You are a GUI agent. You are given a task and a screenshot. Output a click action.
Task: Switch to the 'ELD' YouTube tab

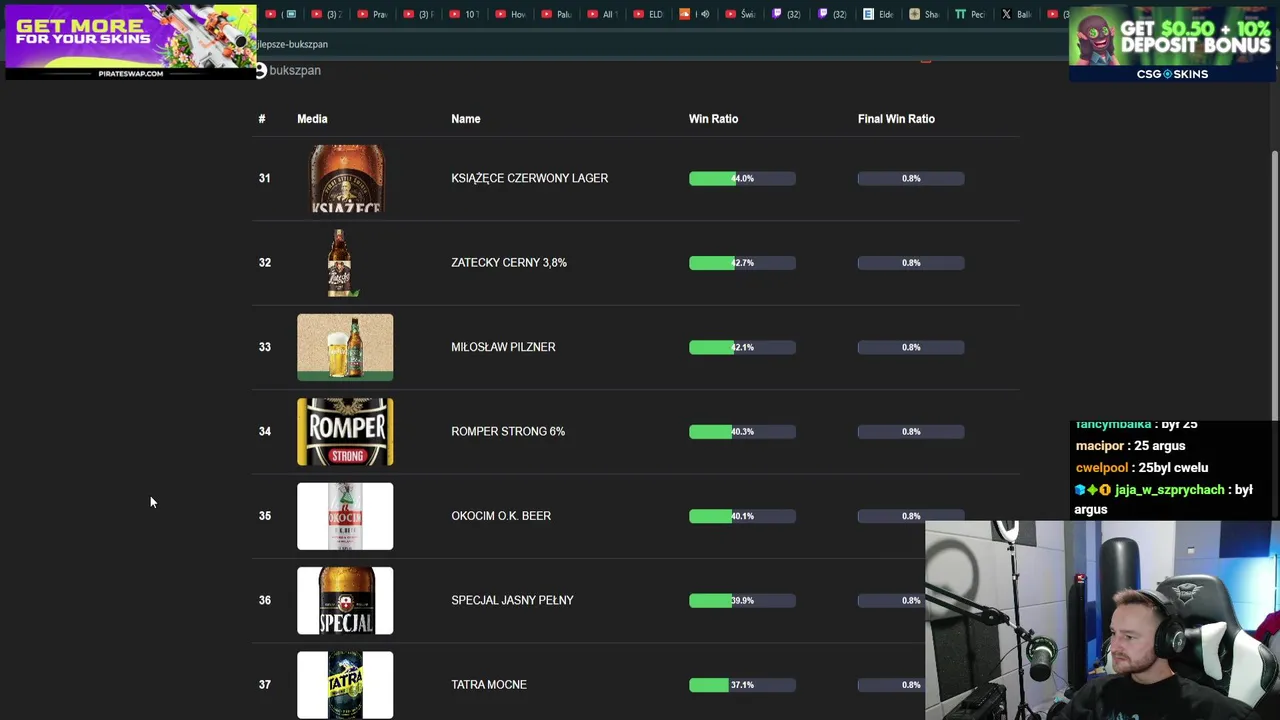647,14
